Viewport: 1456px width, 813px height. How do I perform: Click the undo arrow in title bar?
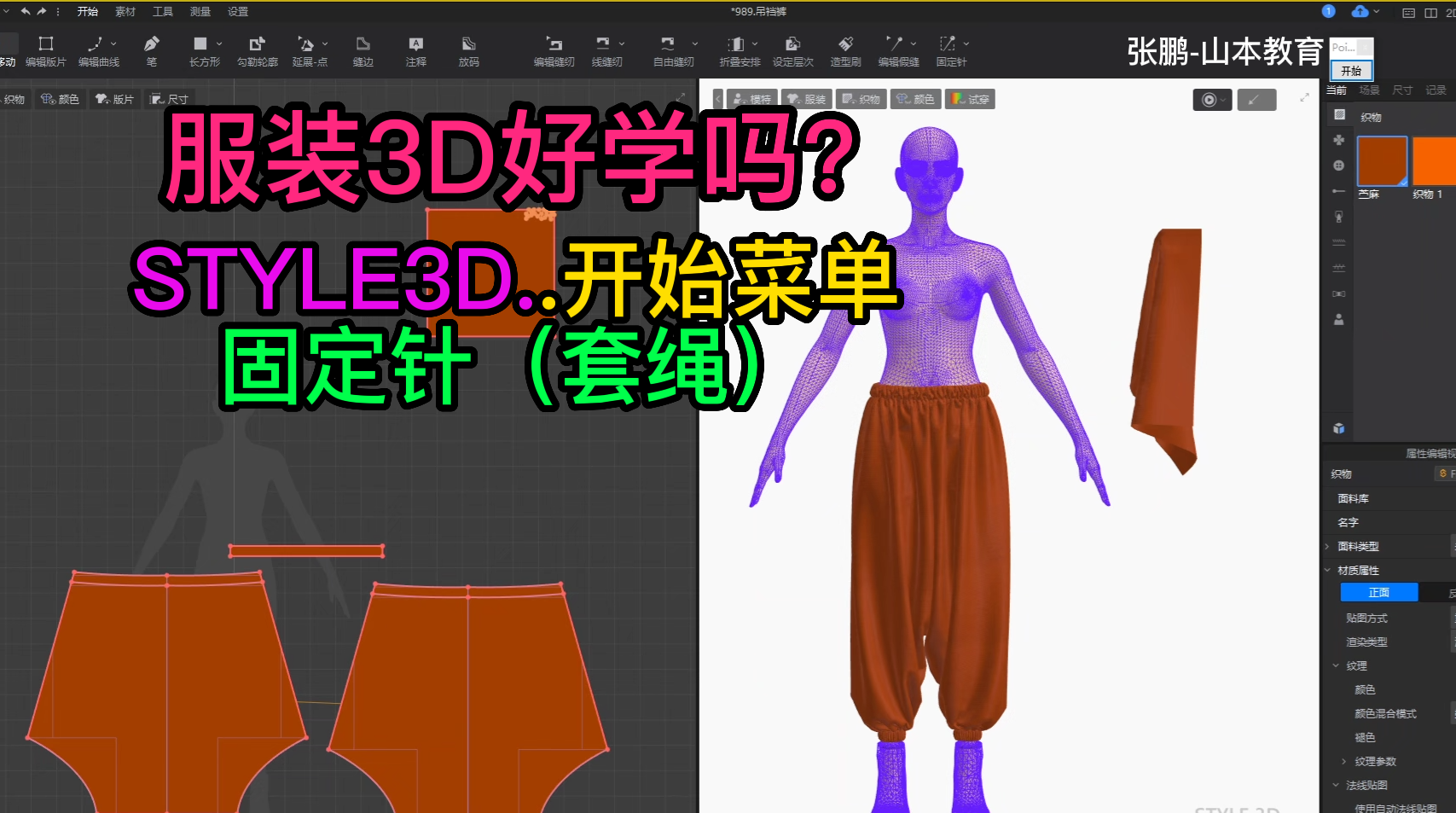(x=26, y=11)
